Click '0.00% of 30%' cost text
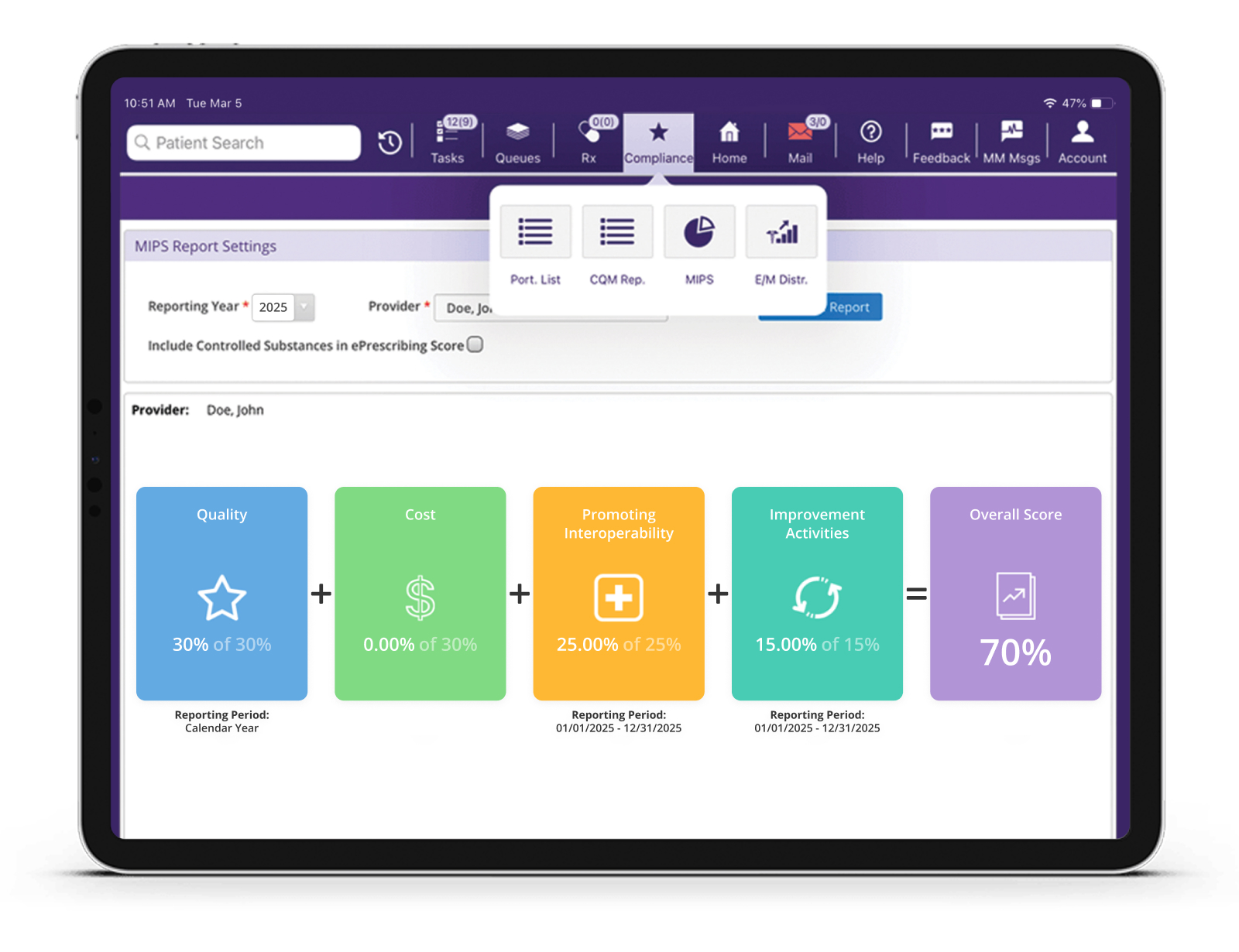The image size is (1239, 952). pos(420,644)
